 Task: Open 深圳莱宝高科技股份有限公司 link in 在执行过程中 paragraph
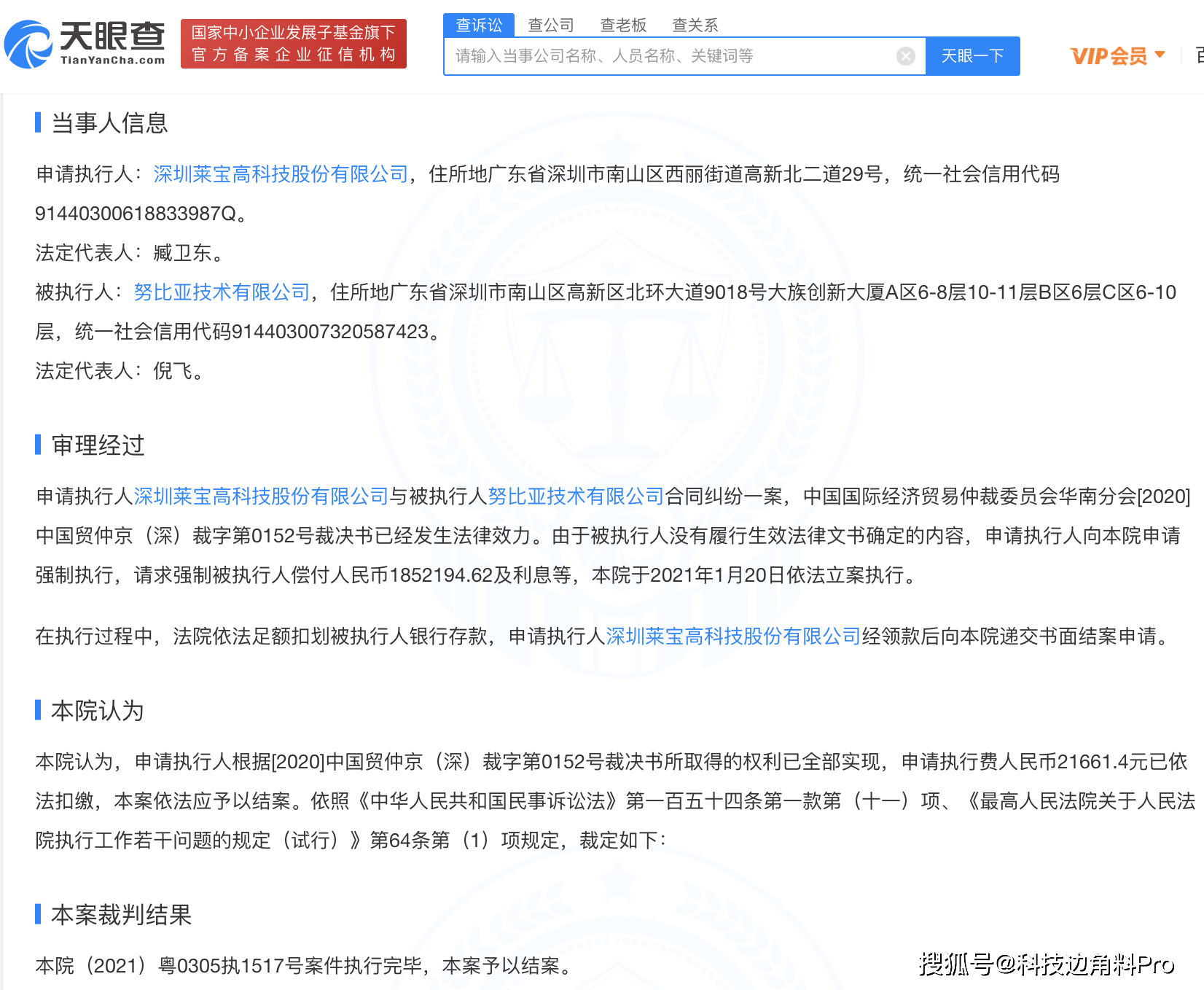point(733,636)
